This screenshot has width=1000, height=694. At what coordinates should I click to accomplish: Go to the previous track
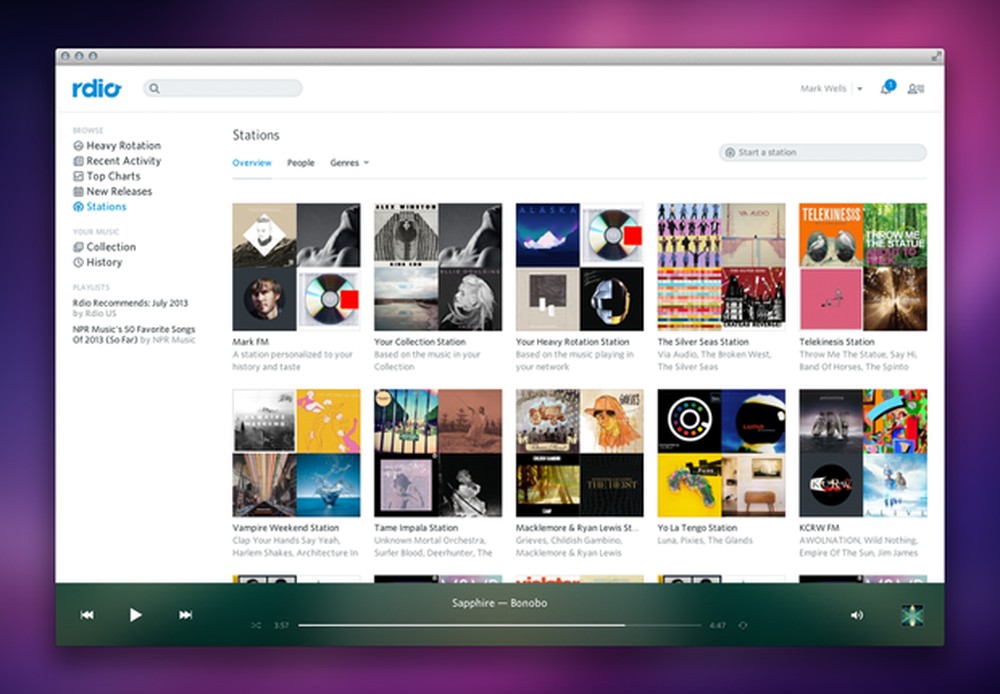[x=87, y=614]
